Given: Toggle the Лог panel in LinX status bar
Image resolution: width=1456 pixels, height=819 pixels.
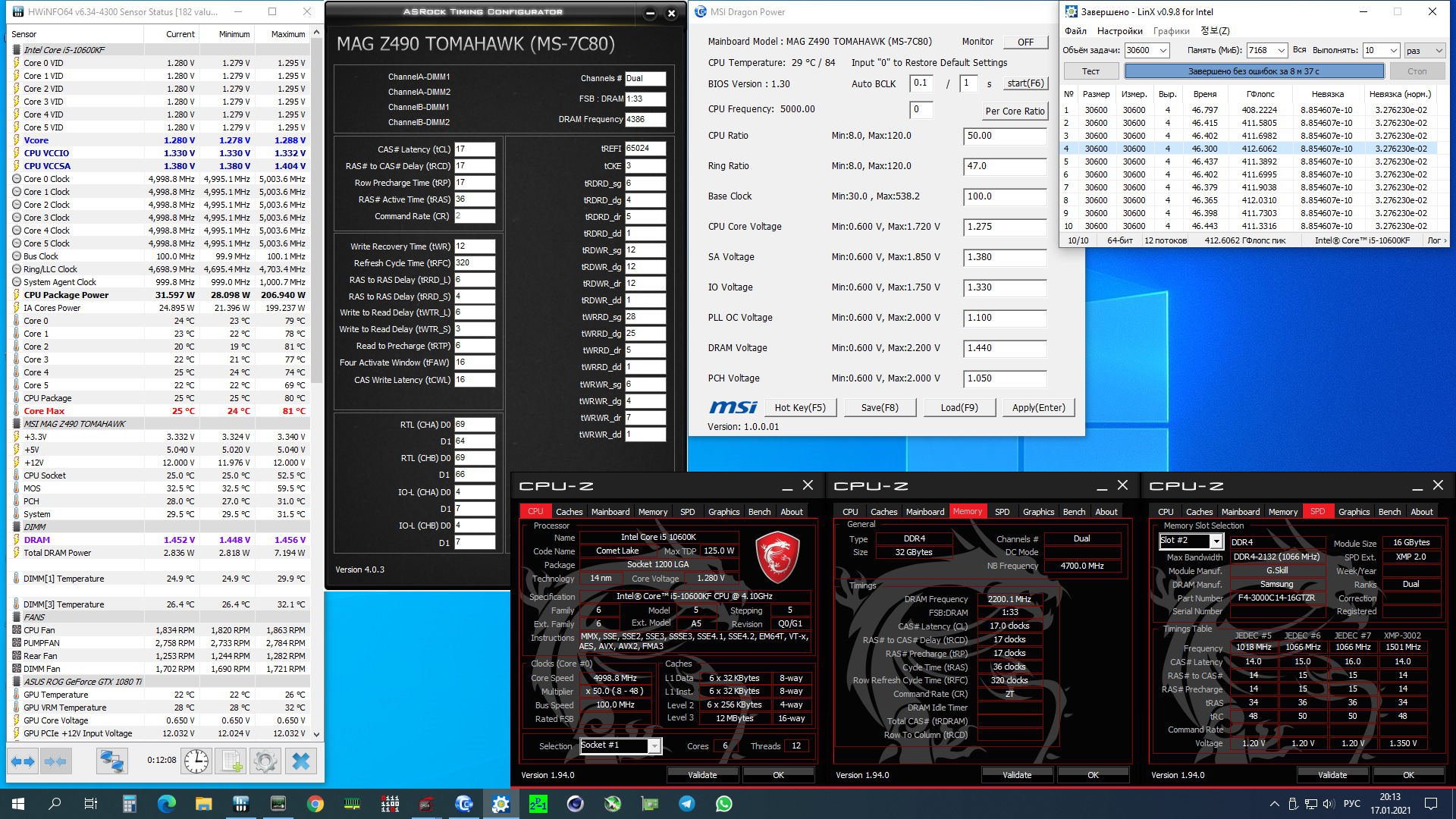Looking at the screenshot, I should [x=1436, y=240].
